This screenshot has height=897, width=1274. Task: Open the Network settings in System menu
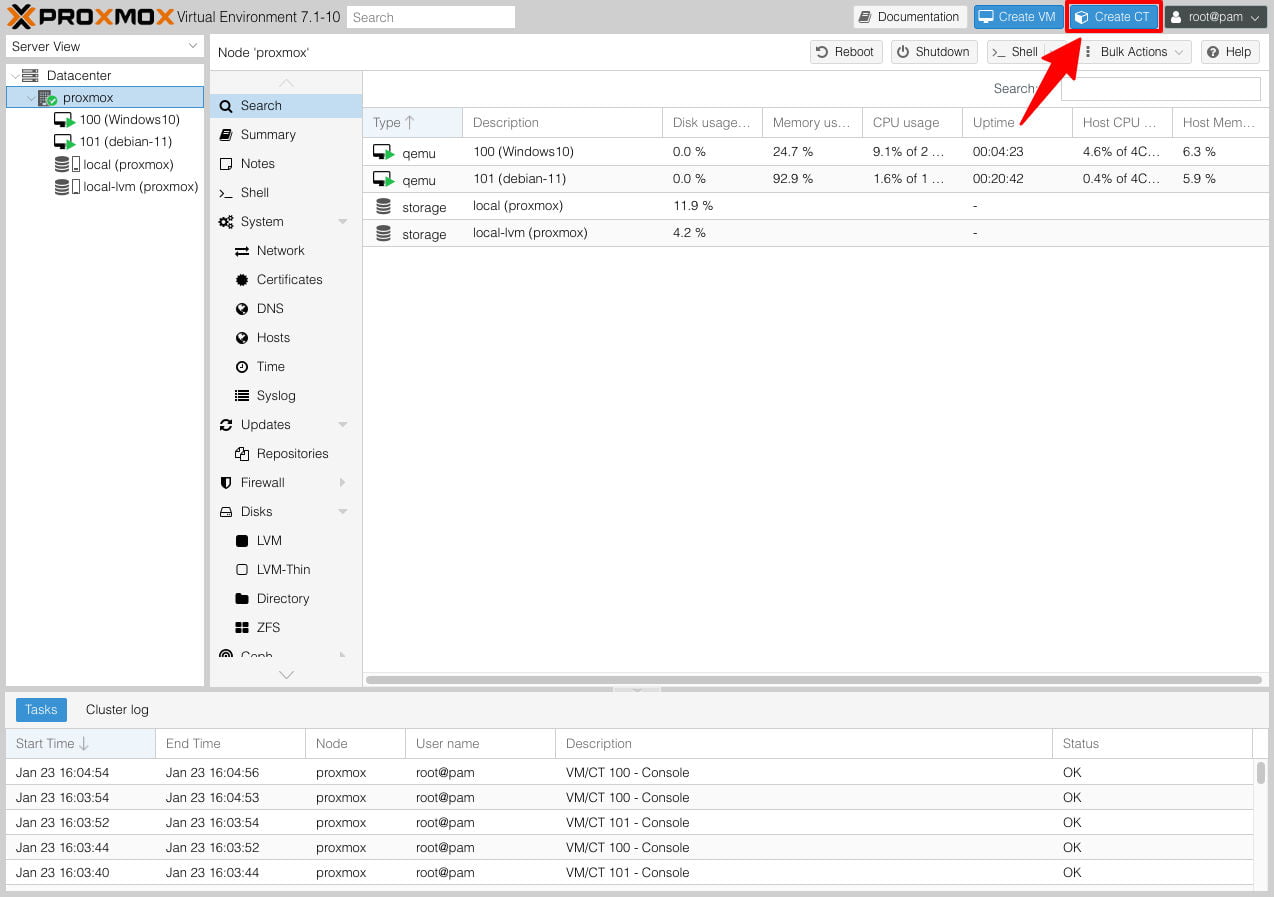tap(280, 251)
